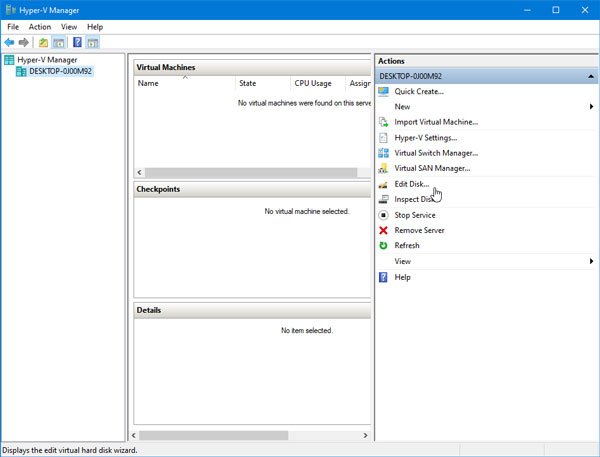Open the Help menu in menu bar
This screenshot has height=457, width=600.
[95, 27]
